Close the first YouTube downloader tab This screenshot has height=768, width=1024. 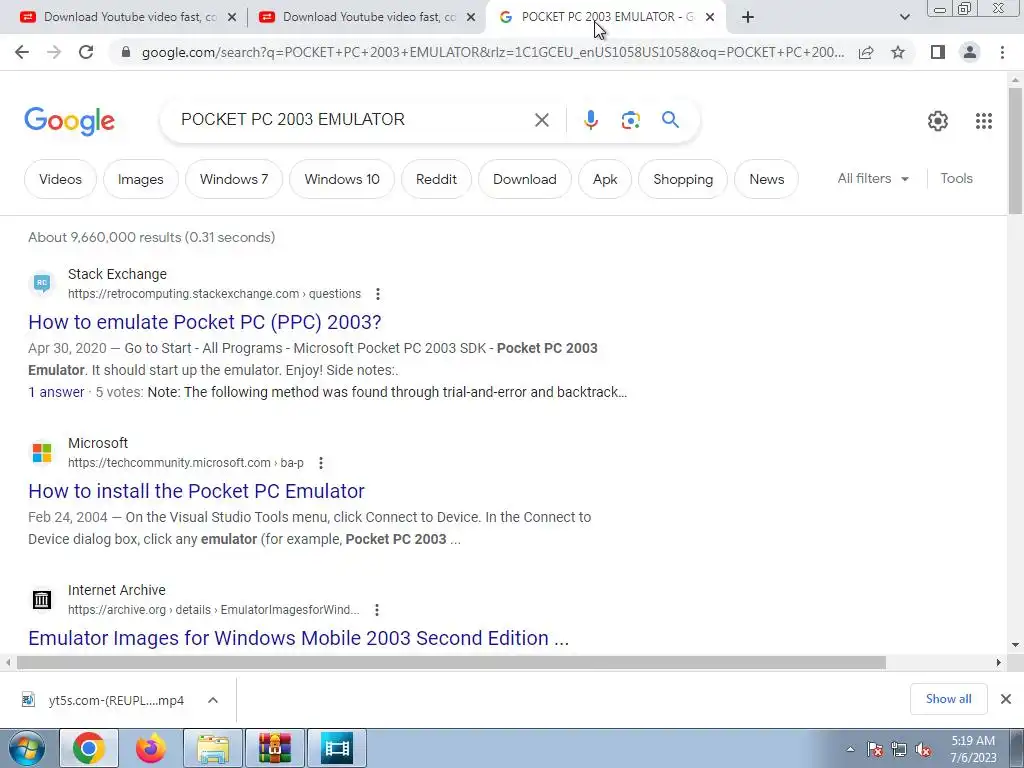click(232, 17)
